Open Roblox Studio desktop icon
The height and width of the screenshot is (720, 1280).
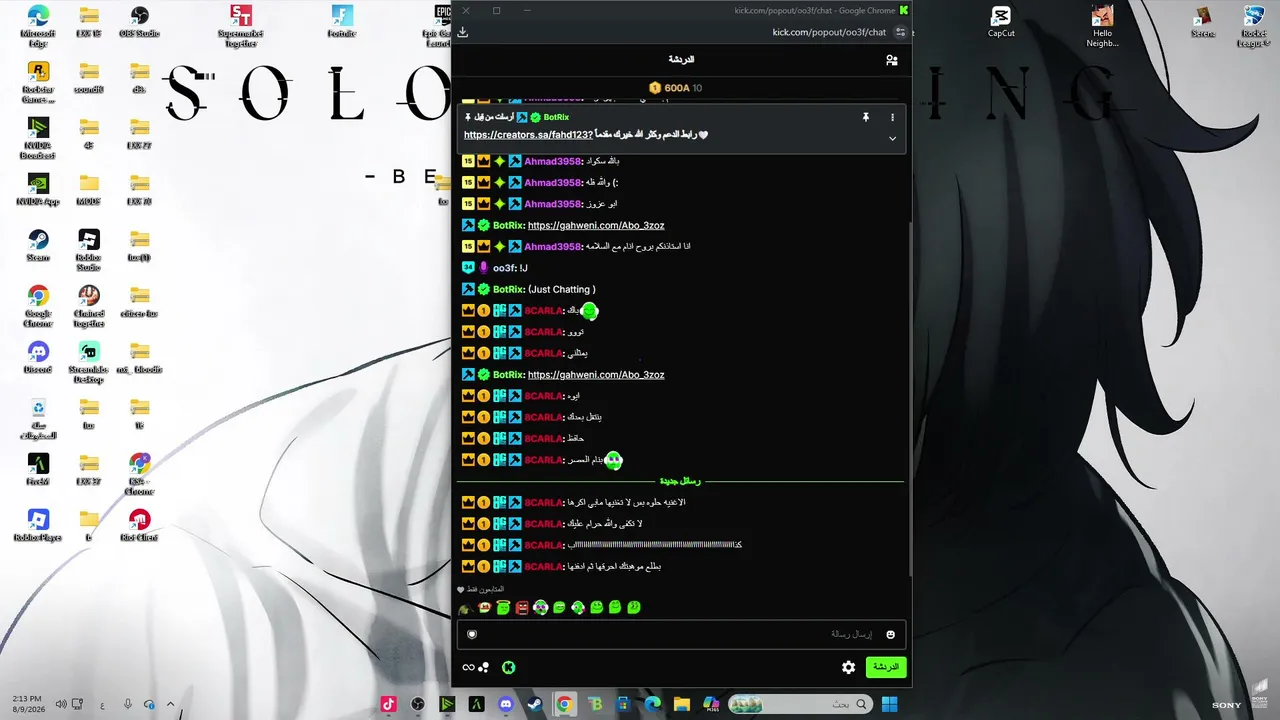(89, 250)
